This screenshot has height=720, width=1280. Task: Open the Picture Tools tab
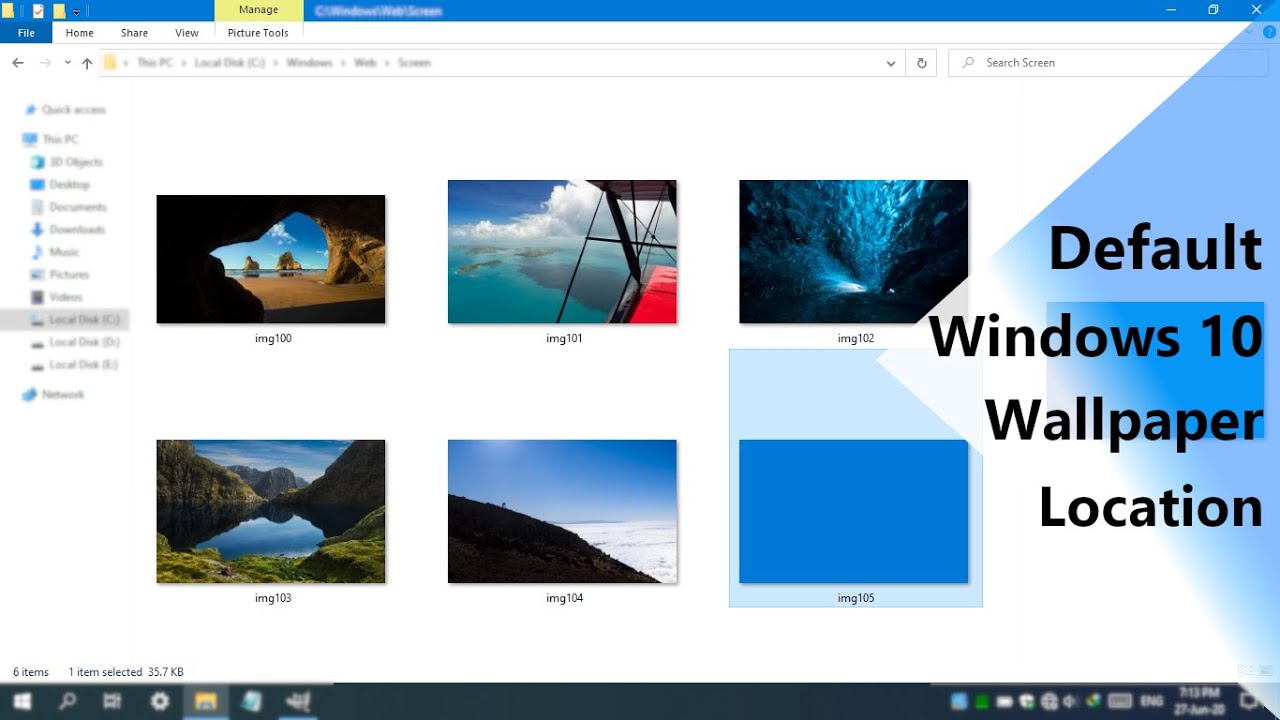click(258, 33)
